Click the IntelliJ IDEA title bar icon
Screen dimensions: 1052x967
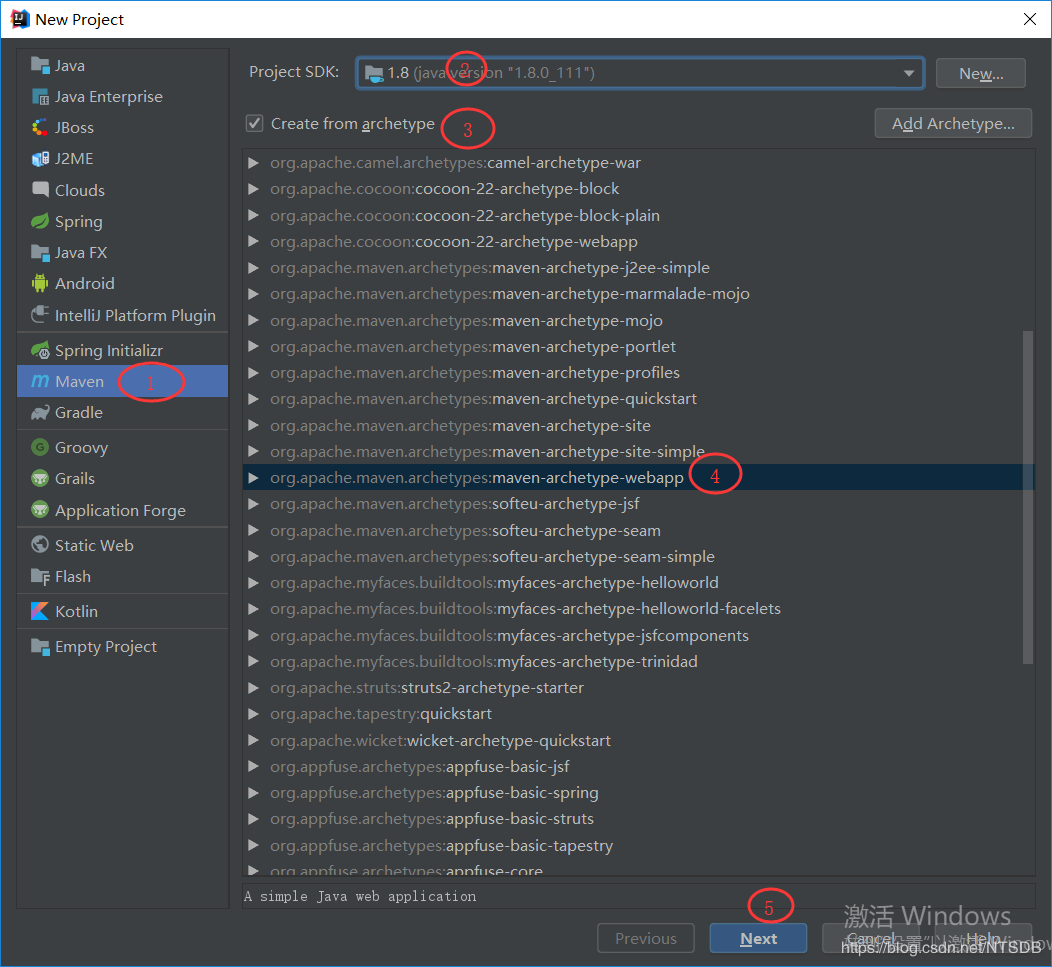point(20,19)
